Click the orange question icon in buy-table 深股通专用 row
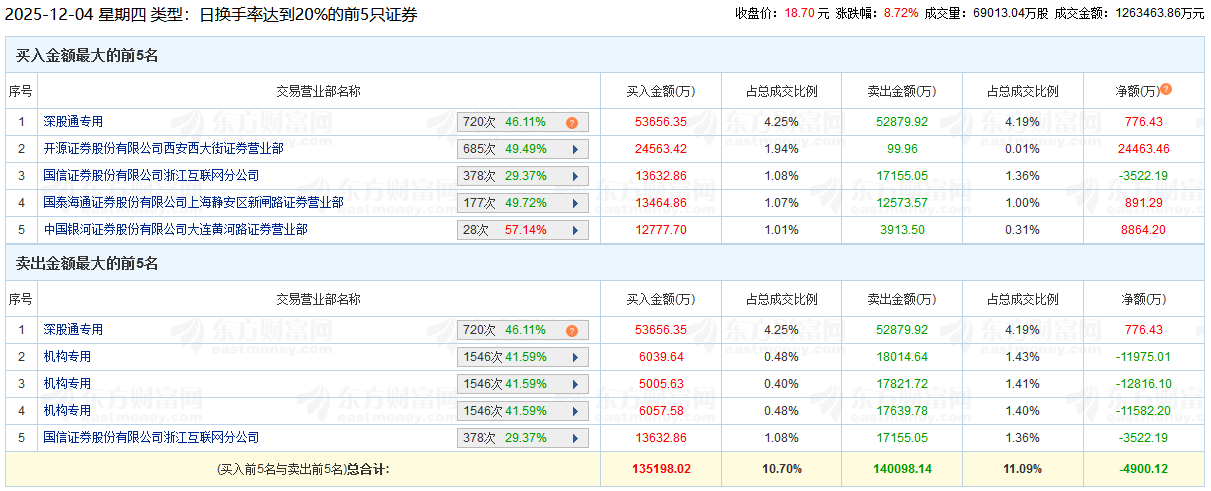 point(572,122)
